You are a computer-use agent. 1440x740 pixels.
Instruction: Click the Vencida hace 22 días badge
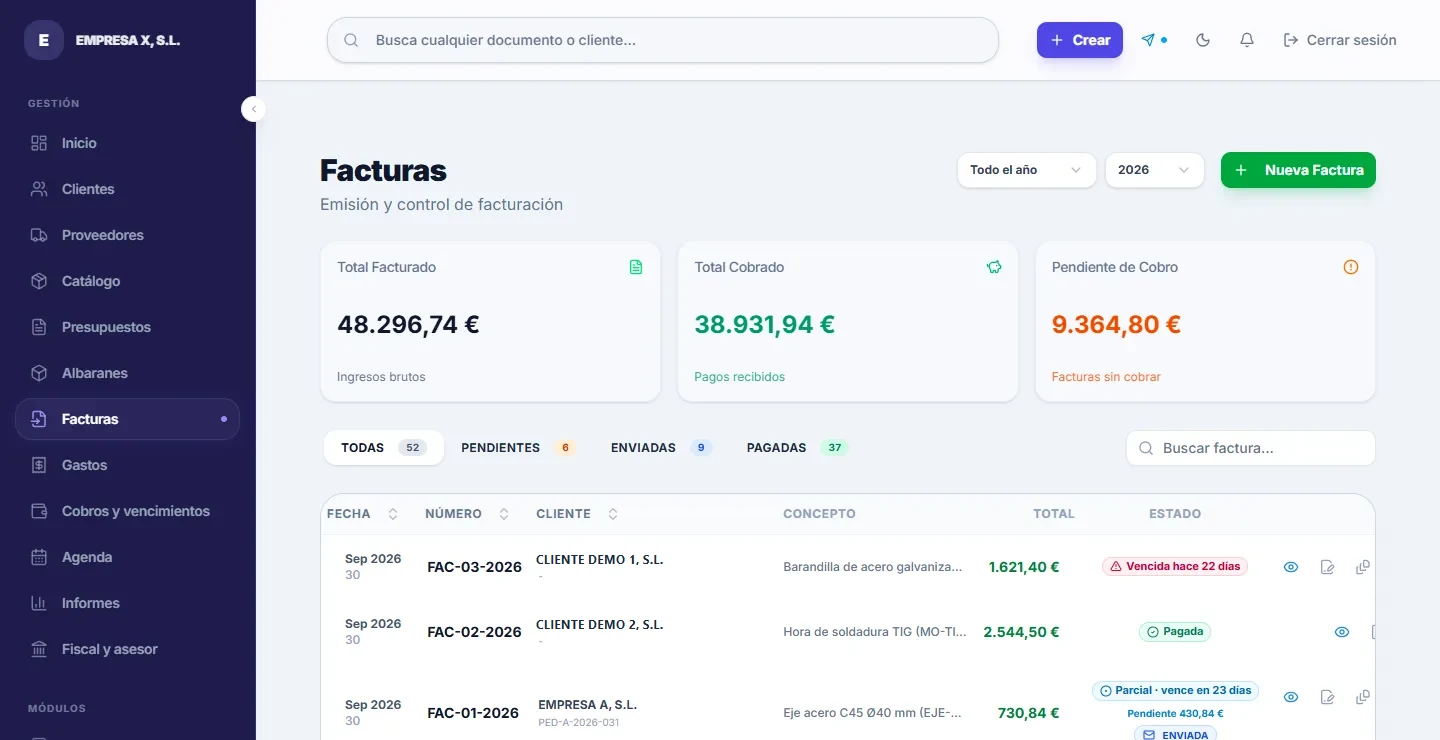pos(1175,566)
